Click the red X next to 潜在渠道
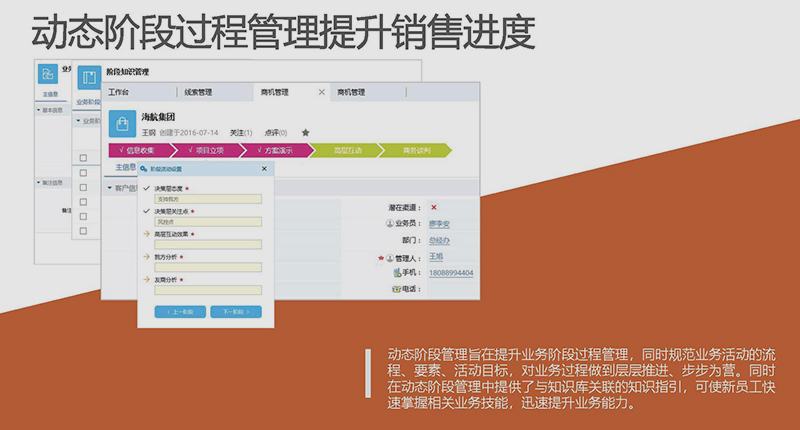This screenshot has width=800, height=430. click(433, 208)
